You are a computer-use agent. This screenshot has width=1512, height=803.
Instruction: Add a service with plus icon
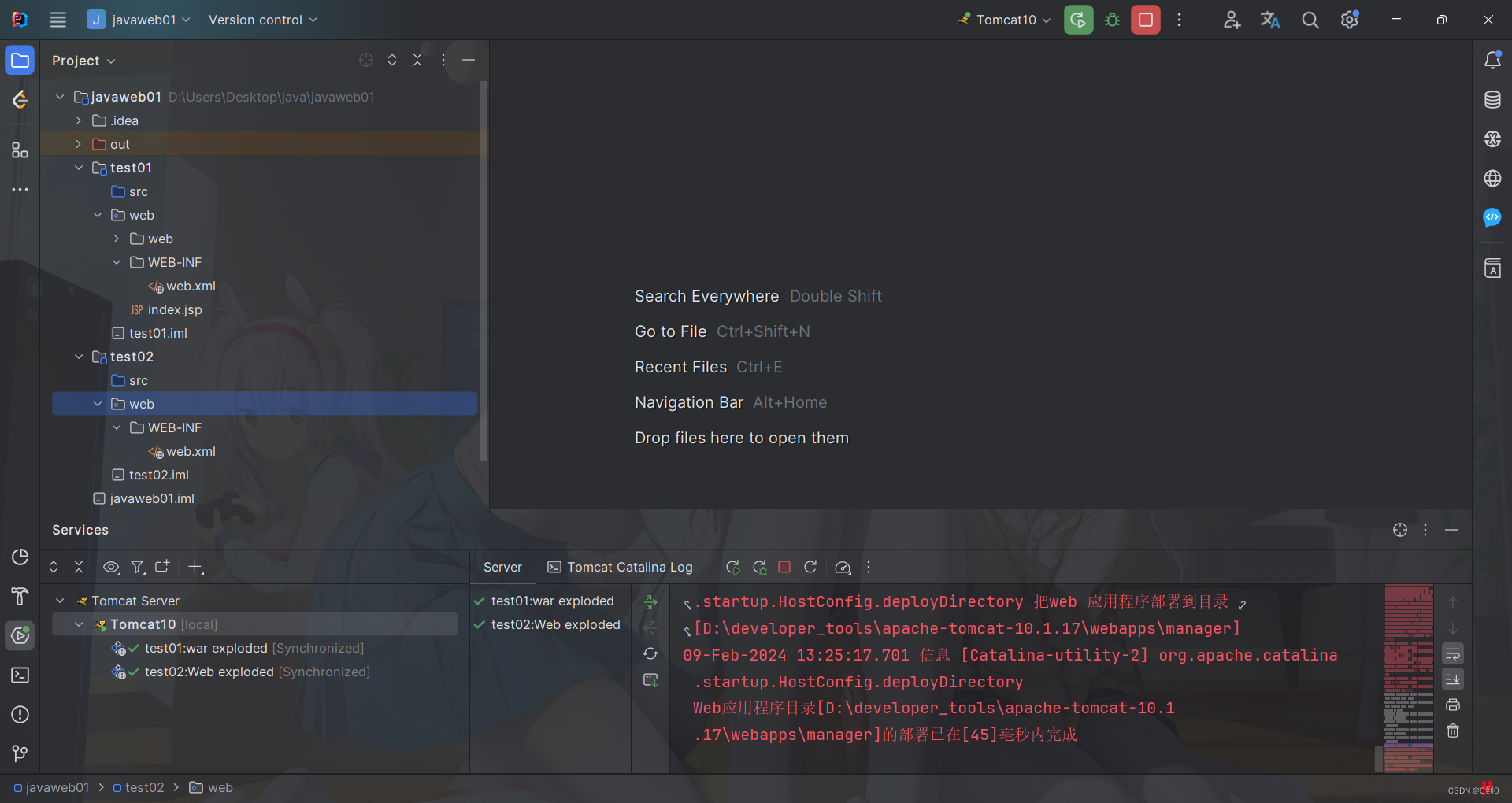(196, 567)
